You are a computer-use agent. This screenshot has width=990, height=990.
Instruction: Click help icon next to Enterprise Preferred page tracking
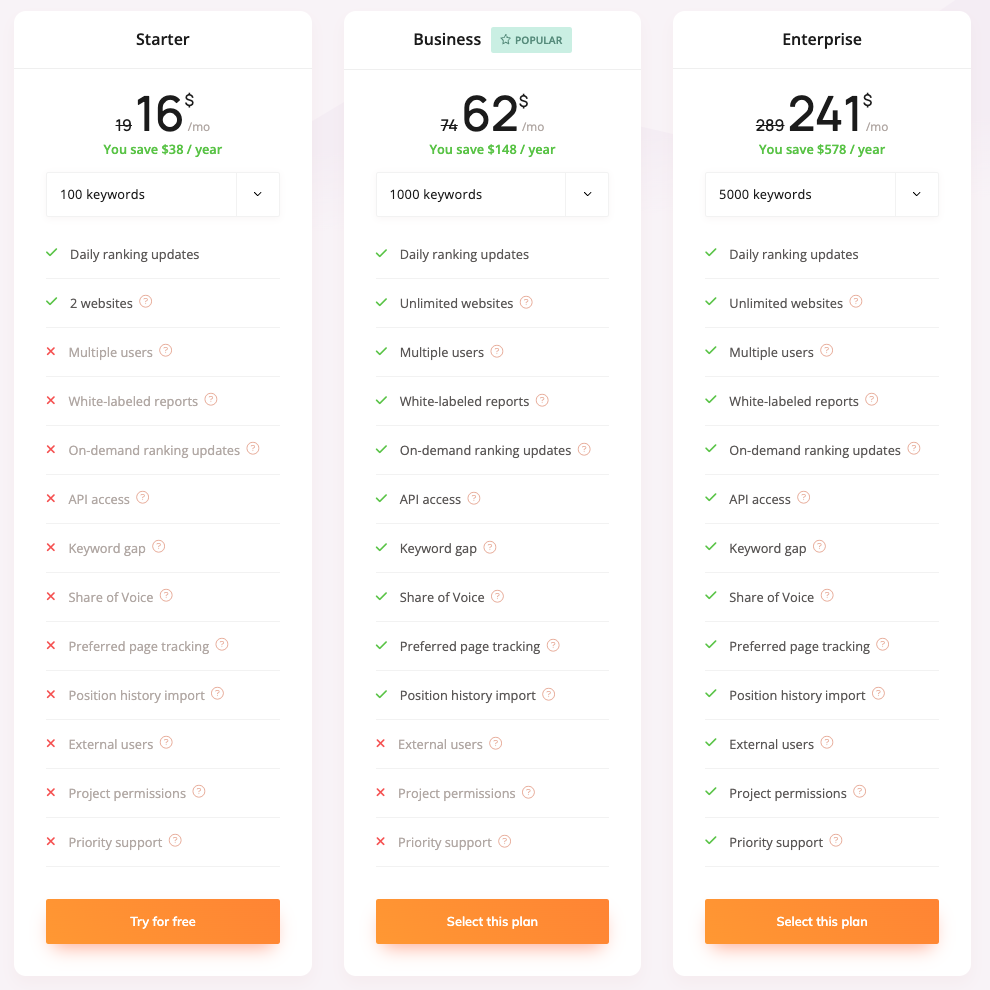coord(883,645)
